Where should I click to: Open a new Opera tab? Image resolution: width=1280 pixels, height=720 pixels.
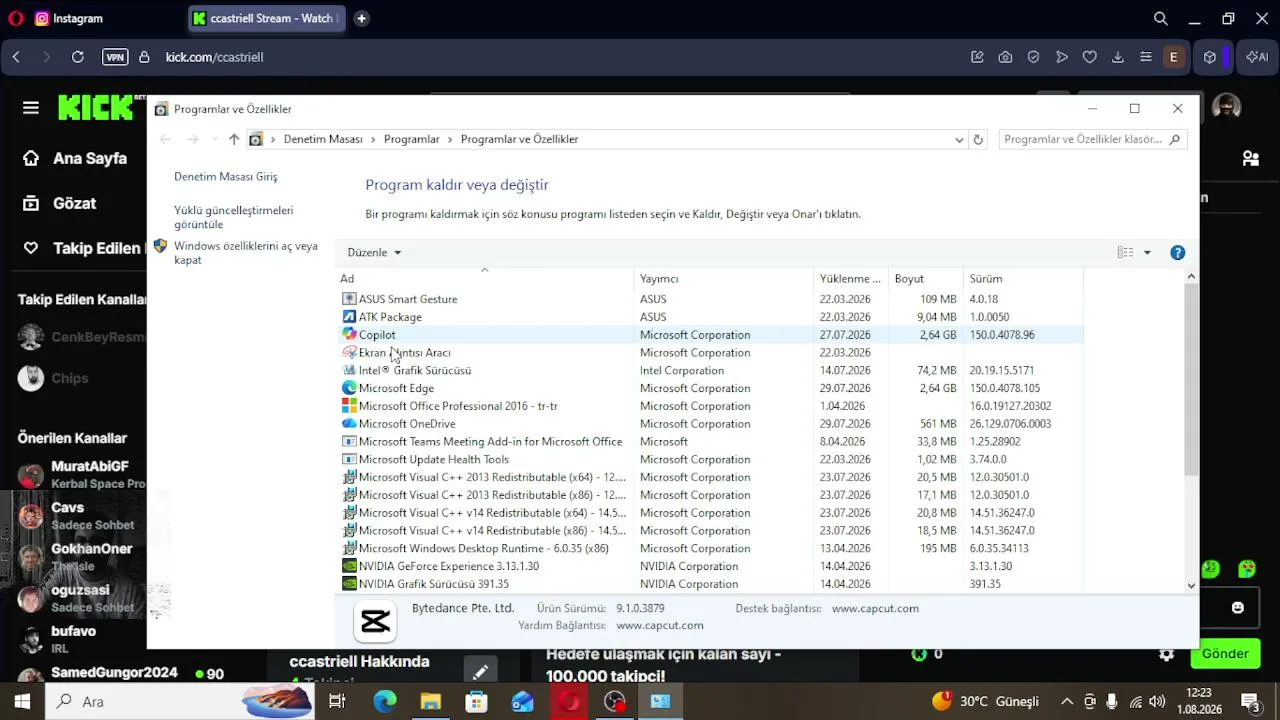coord(361,18)
